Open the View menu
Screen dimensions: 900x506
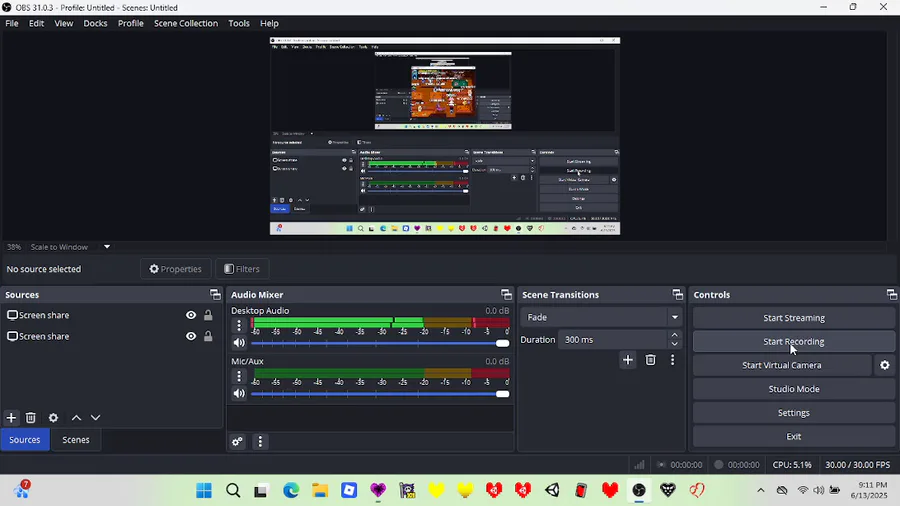64,24
